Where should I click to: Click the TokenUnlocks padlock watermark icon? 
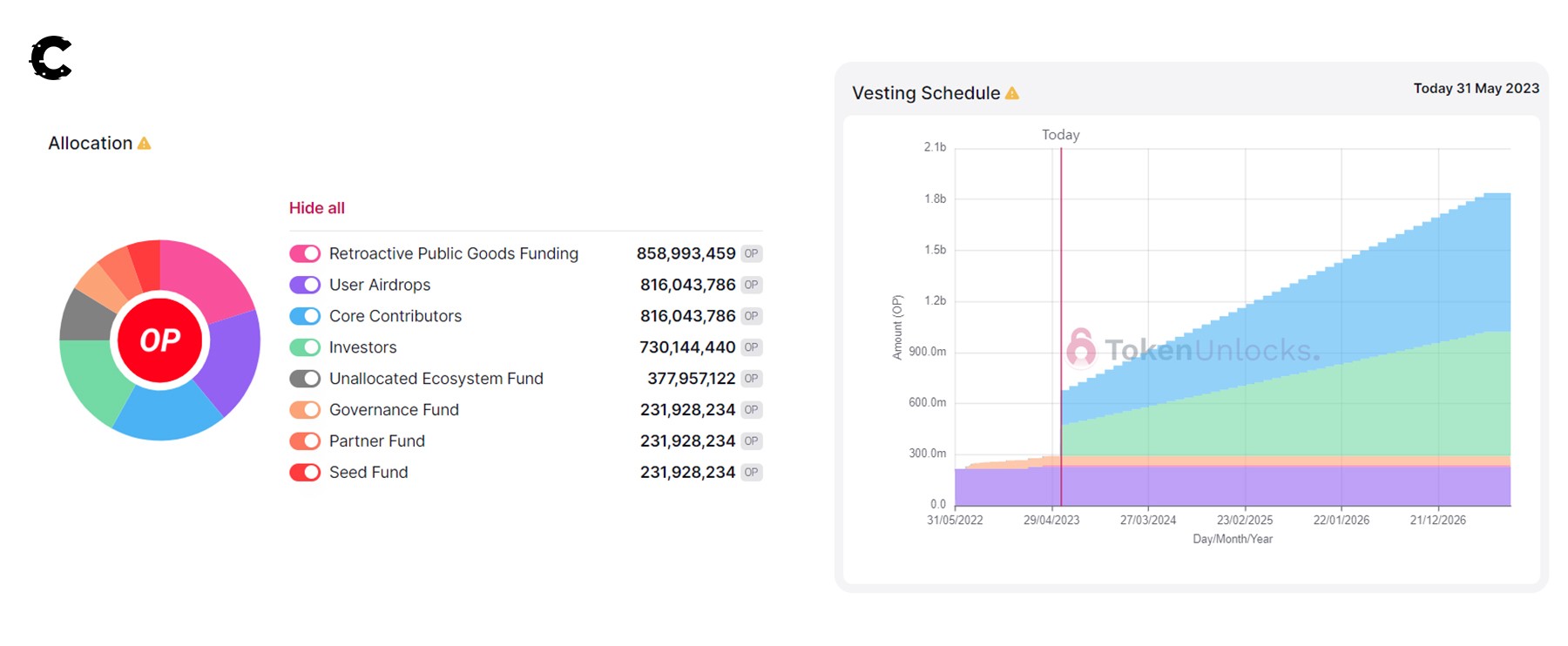pos(1081,347)
